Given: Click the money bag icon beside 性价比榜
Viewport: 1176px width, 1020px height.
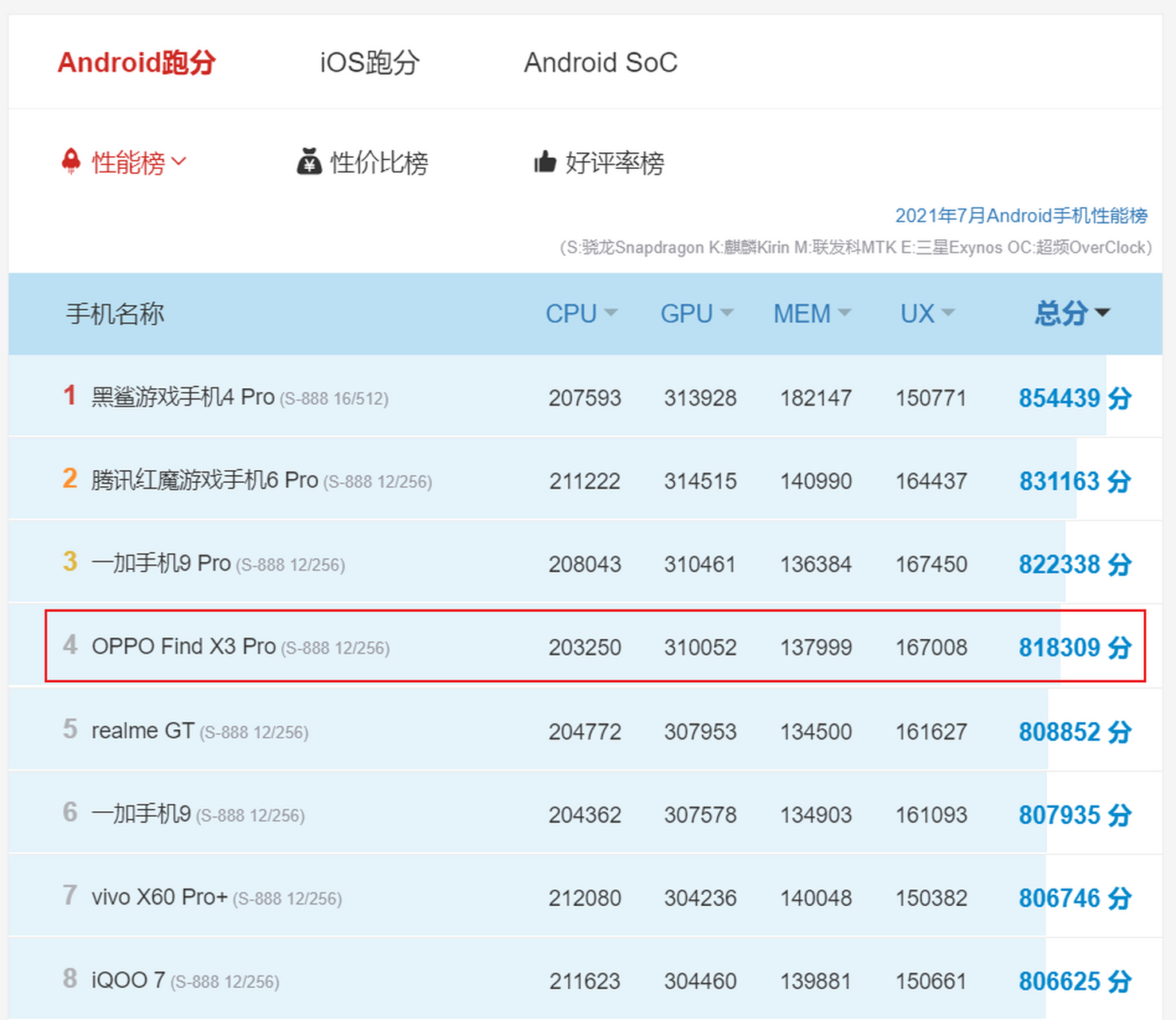Looking at the screenshot, I should (x=309, y=162).
